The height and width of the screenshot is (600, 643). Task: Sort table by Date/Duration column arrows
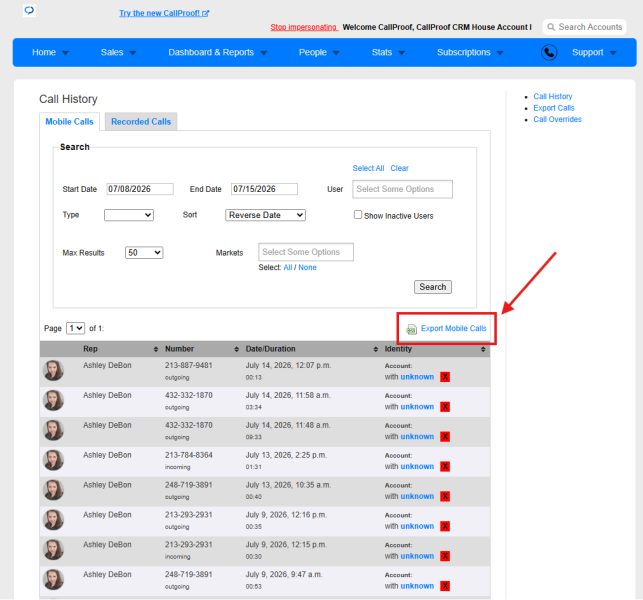click(375, 349)
